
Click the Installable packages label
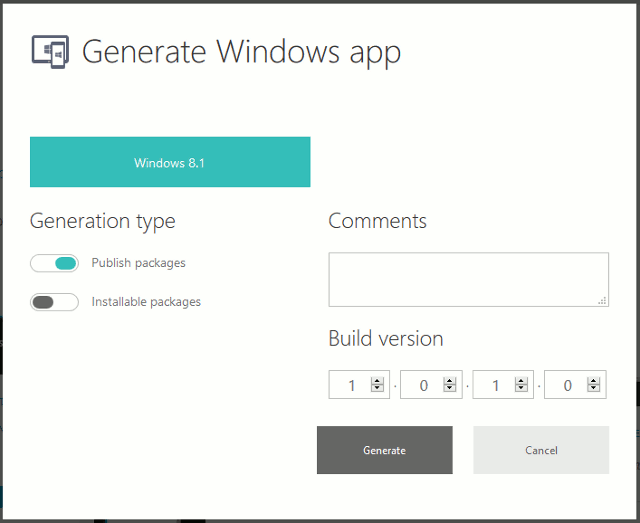[146, 302]
